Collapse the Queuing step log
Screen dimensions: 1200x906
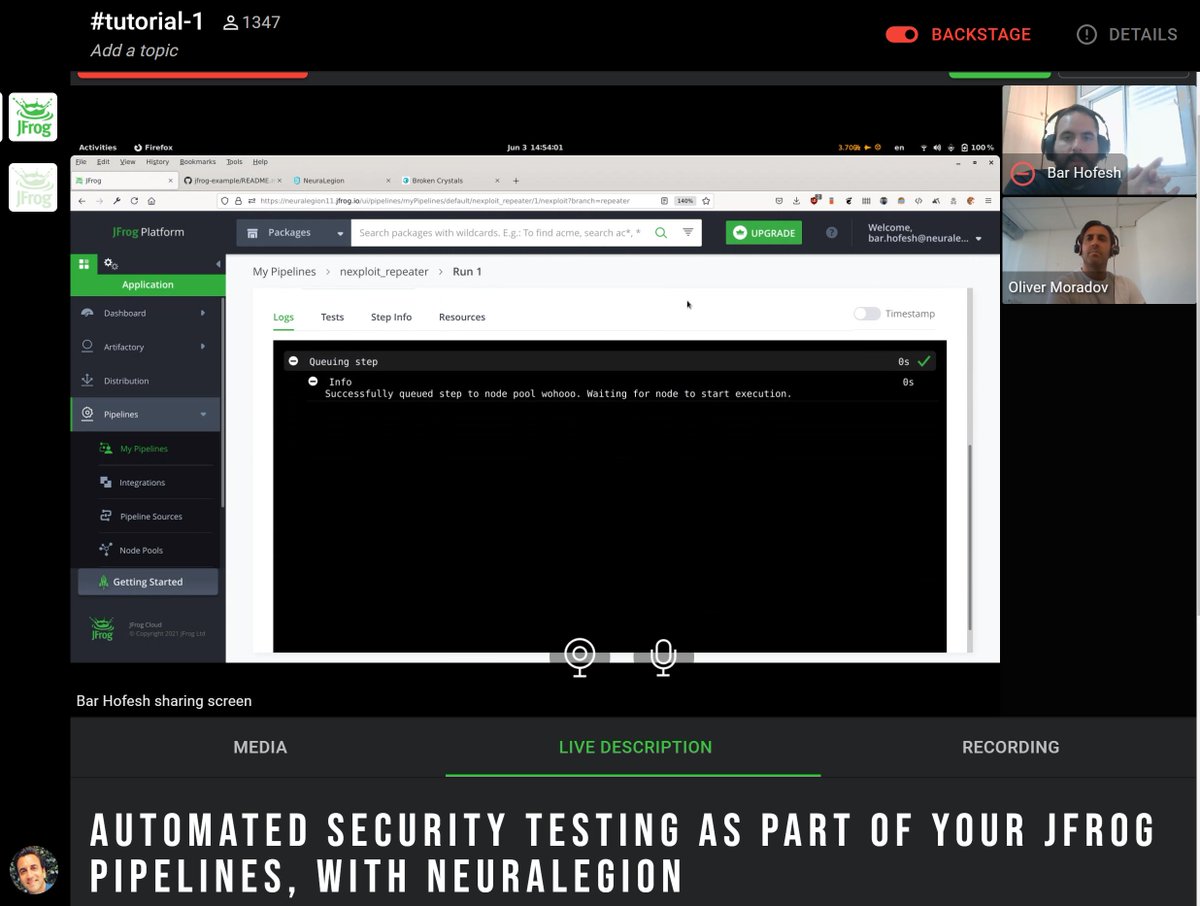point(293,361)
